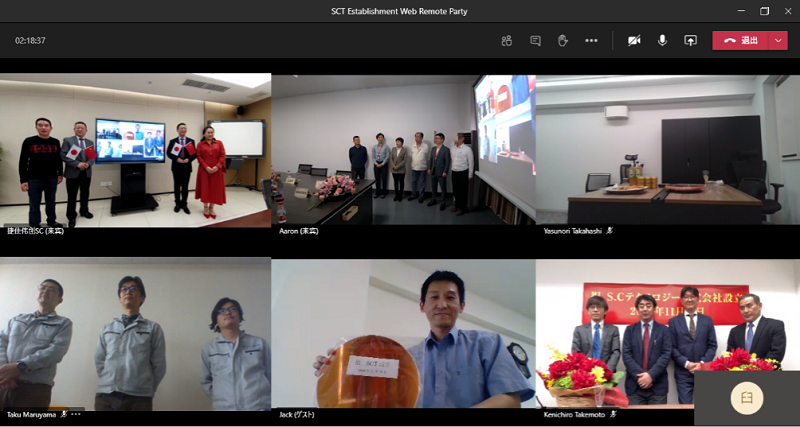Click the Taku Maruyama name label
The image size is (800, 427).
click(x=30, y=413)
